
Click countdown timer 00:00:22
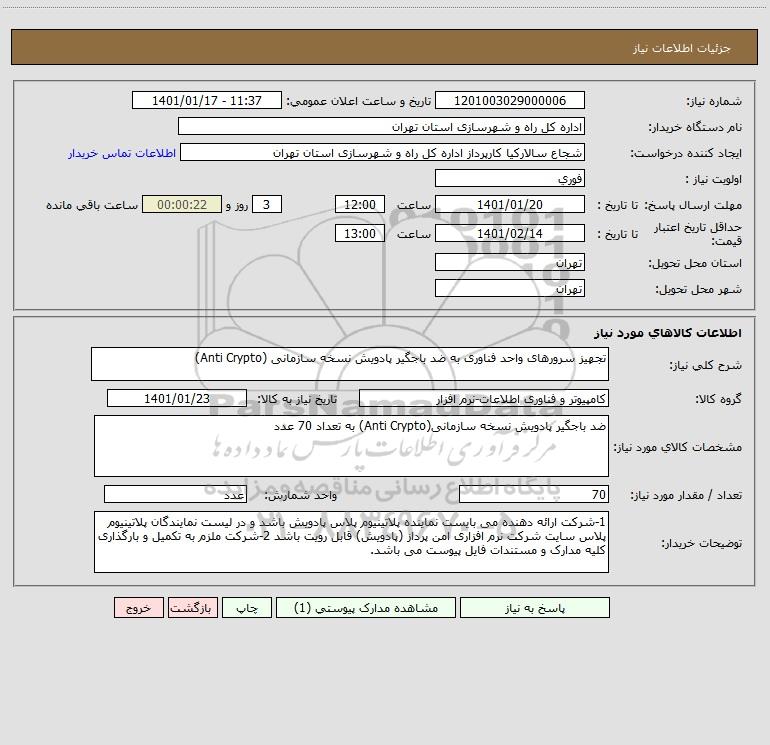[182, 204]
